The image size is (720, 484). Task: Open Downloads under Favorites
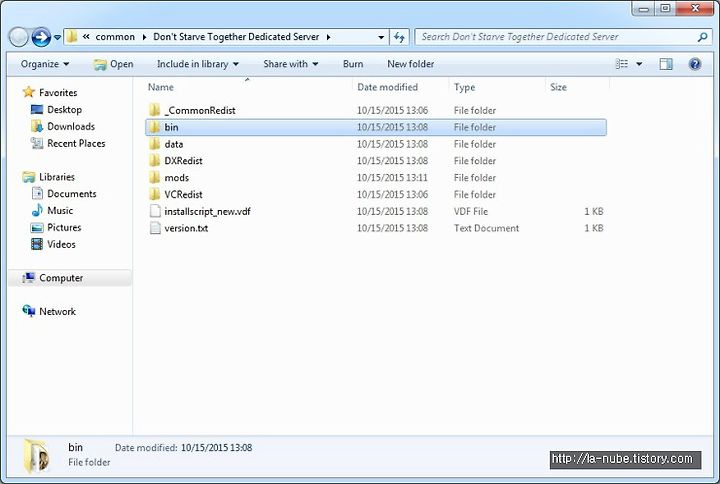pos(71,127)
